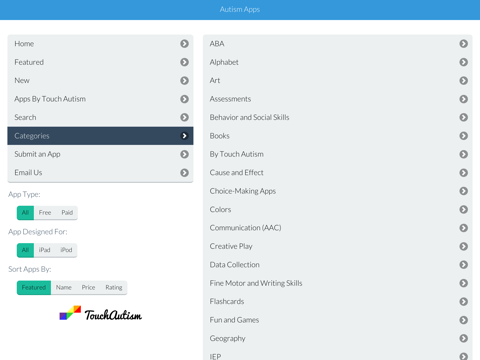480x360 pixels.
Task: Filter apps by Free type
Action: (45, 213)
